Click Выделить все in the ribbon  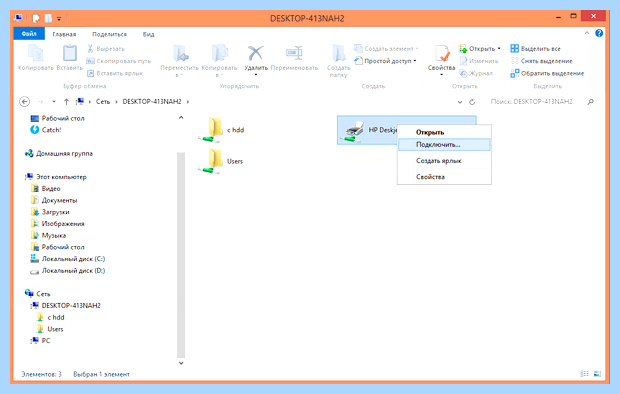click(x=535, y=49)
